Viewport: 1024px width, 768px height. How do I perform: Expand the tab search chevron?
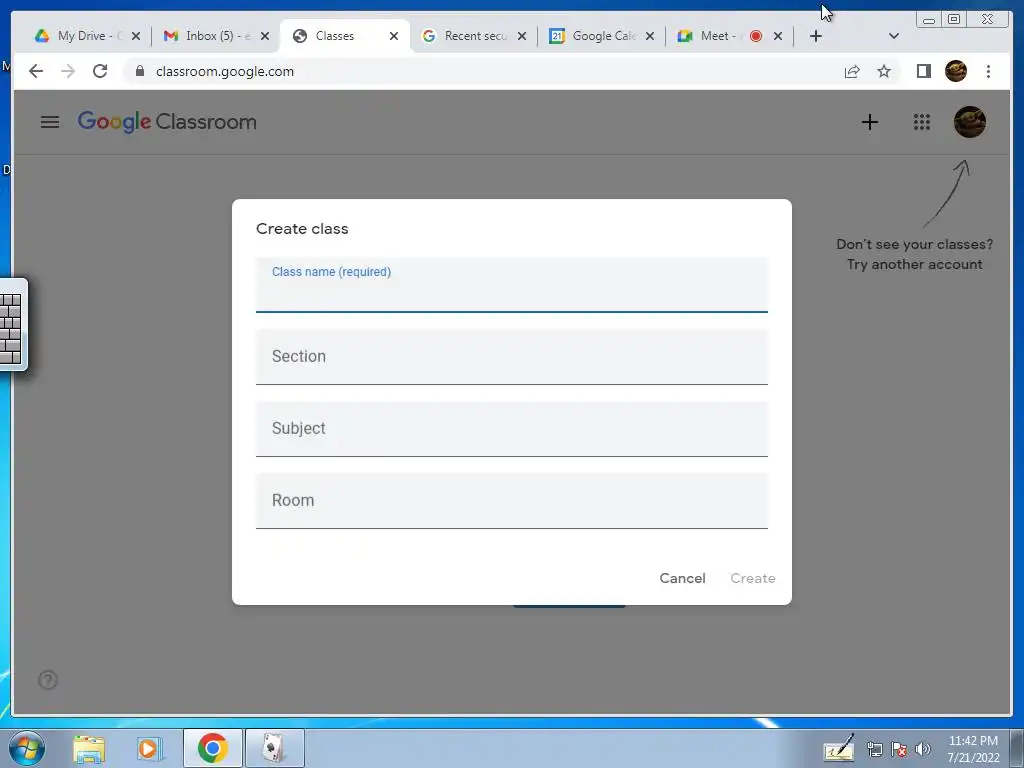click(894, 36)
